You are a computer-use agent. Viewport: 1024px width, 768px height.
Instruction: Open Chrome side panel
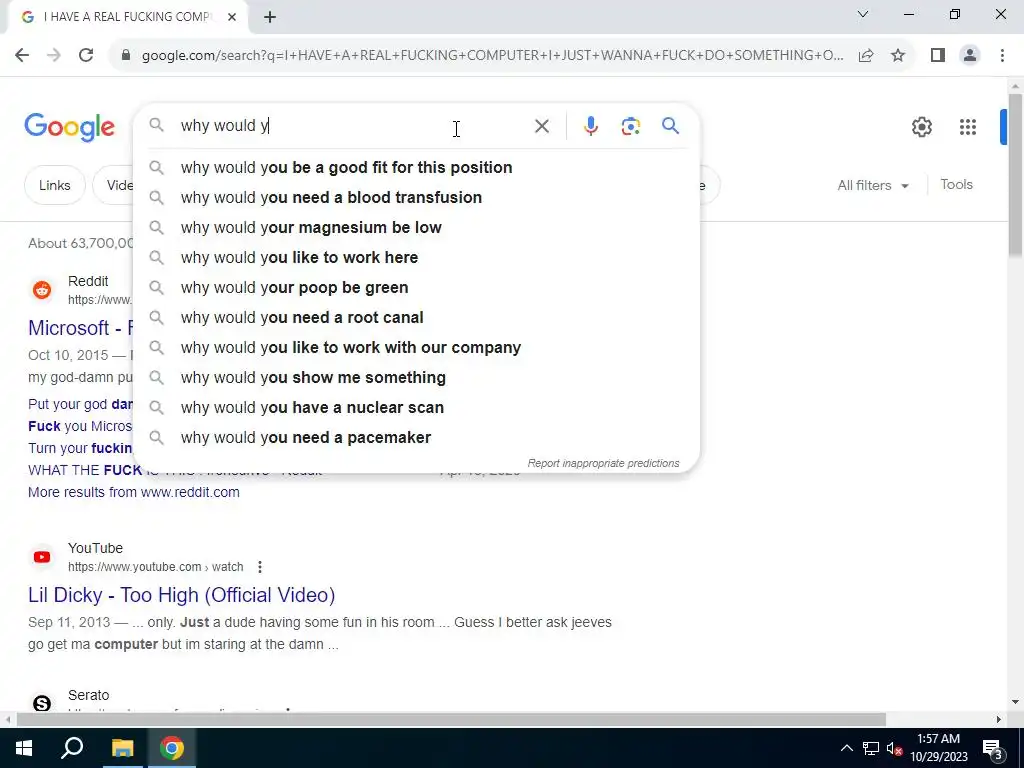[938, 56]
